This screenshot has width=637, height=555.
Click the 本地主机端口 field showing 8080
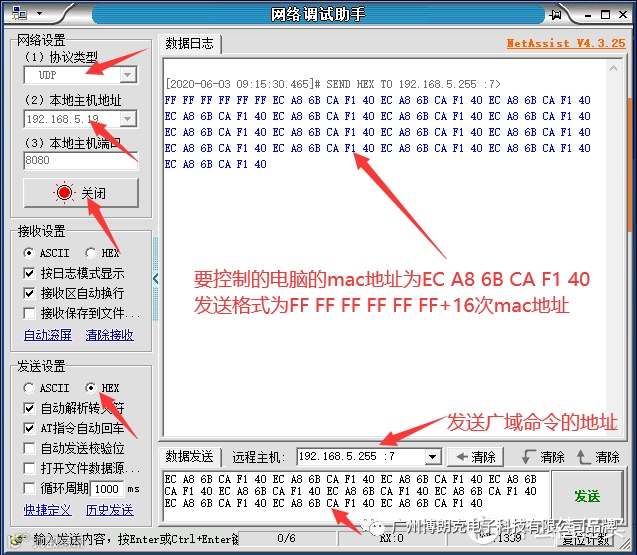coord(80,160)
